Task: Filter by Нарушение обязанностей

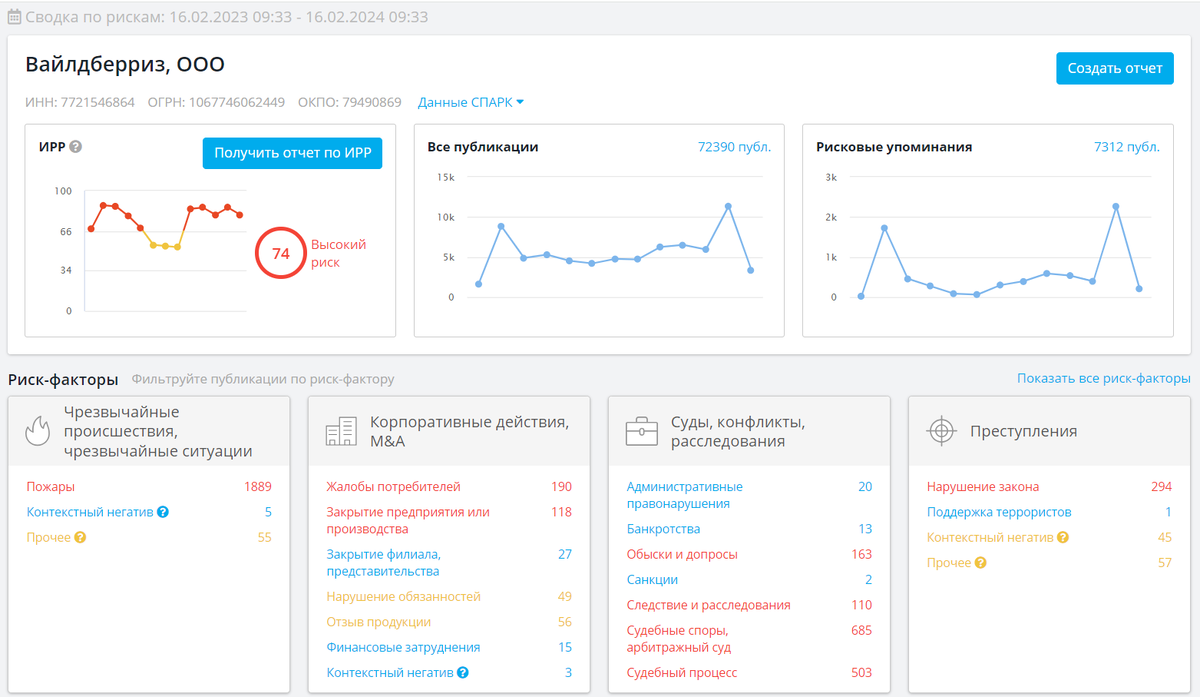Action: coord(403,597)
